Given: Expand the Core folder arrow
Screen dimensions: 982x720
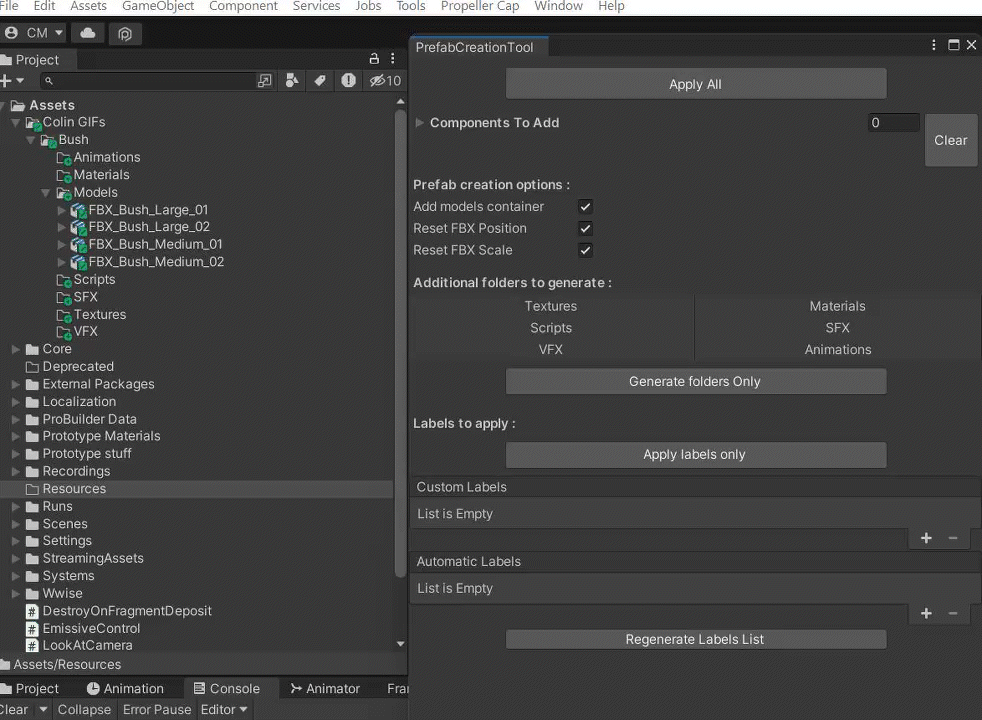Looking at the screenshot, I should tap(16, 349).
